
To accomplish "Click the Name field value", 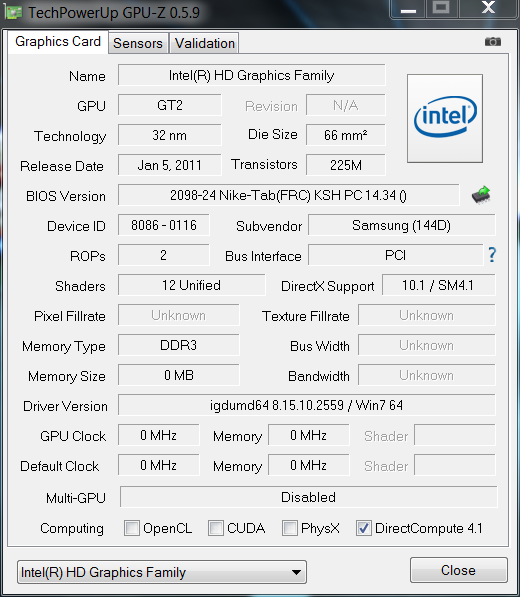I will click(x=252, y=75).
